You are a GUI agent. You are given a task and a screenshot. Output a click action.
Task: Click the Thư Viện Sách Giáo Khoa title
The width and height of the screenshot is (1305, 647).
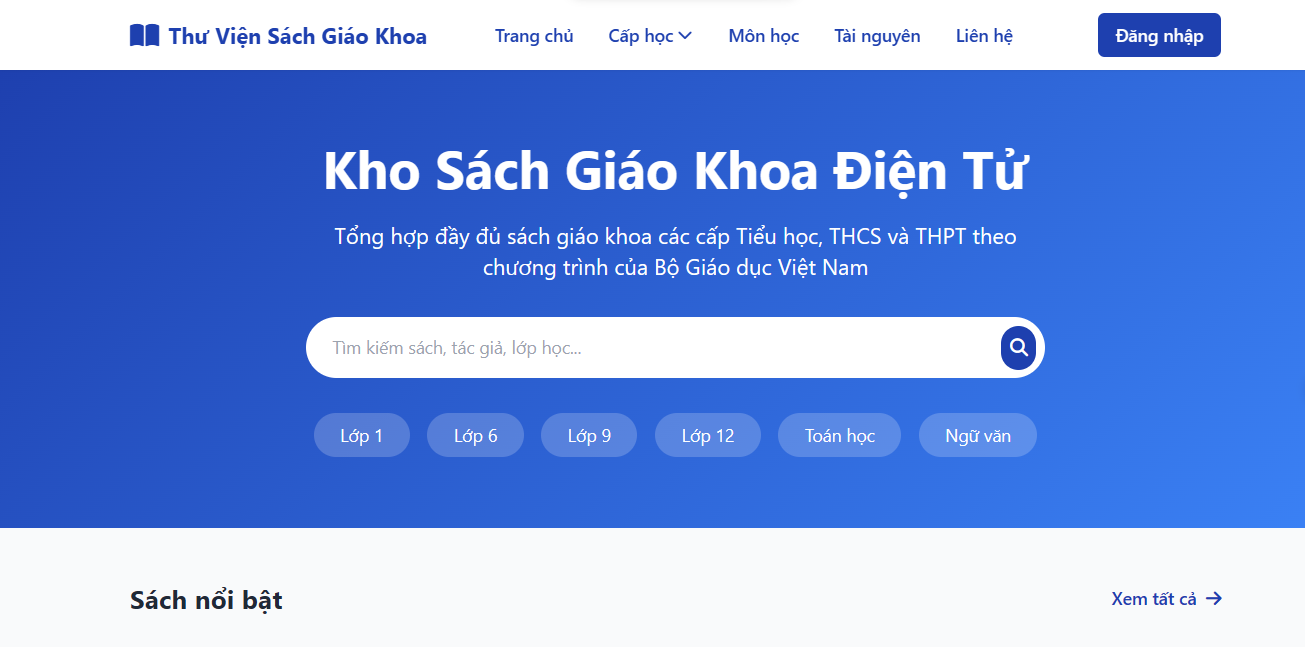297,36
